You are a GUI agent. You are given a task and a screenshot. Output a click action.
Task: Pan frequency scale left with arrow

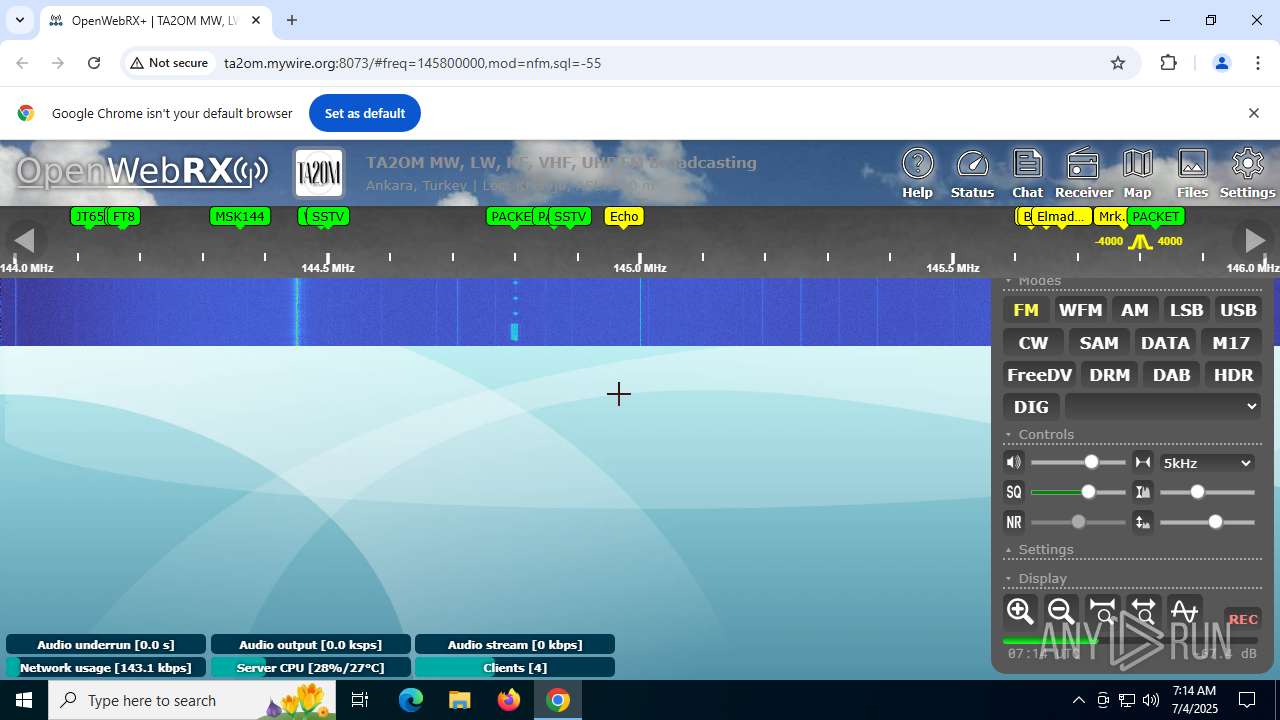pyautogui.click(x=24, y=240)
